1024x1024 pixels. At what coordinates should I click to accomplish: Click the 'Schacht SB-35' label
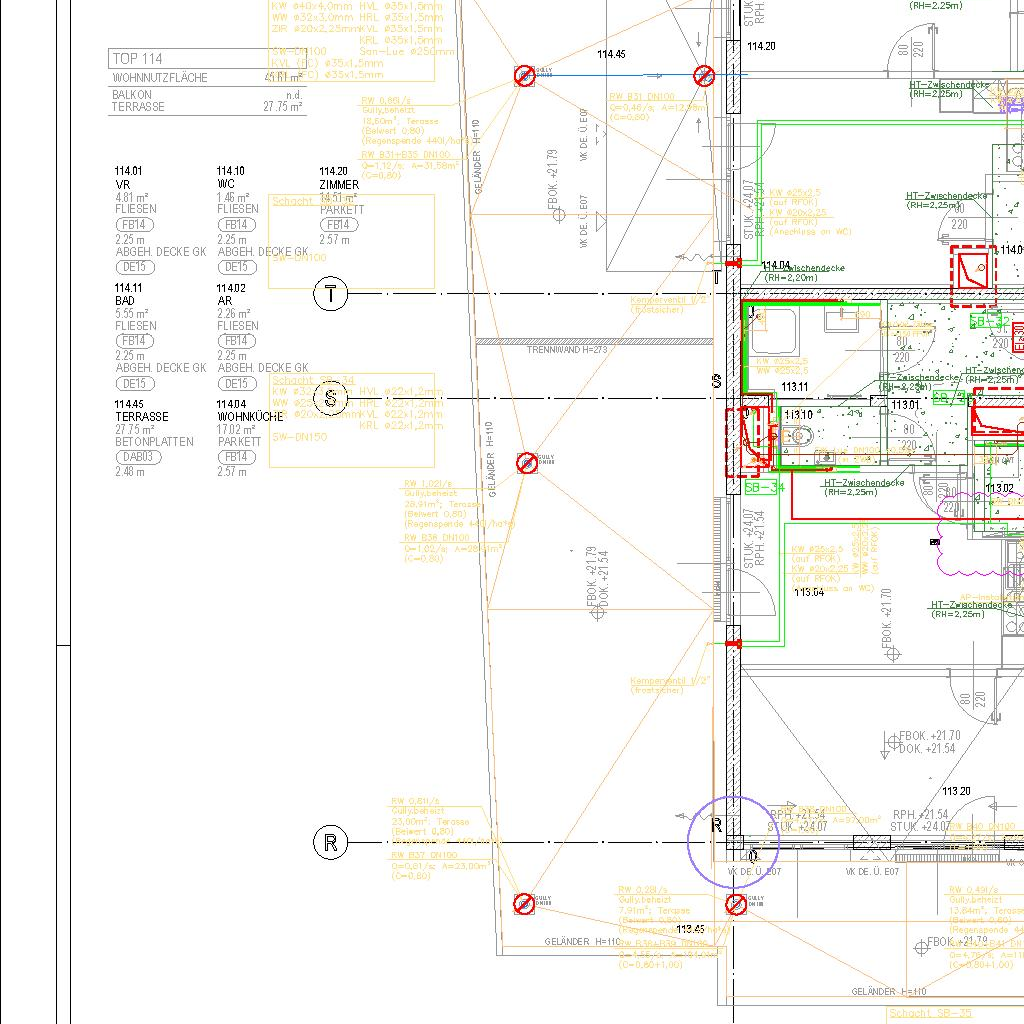(930, 1014)
